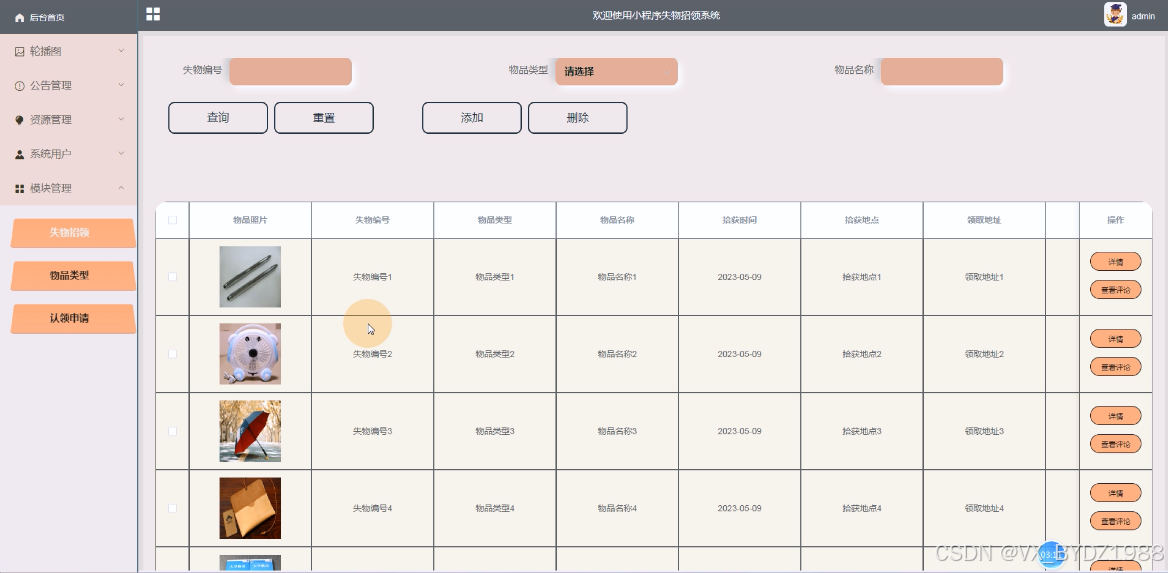
Task: Collapse the 模块管理 menu chevron
Action: click(x=121, y=188)
